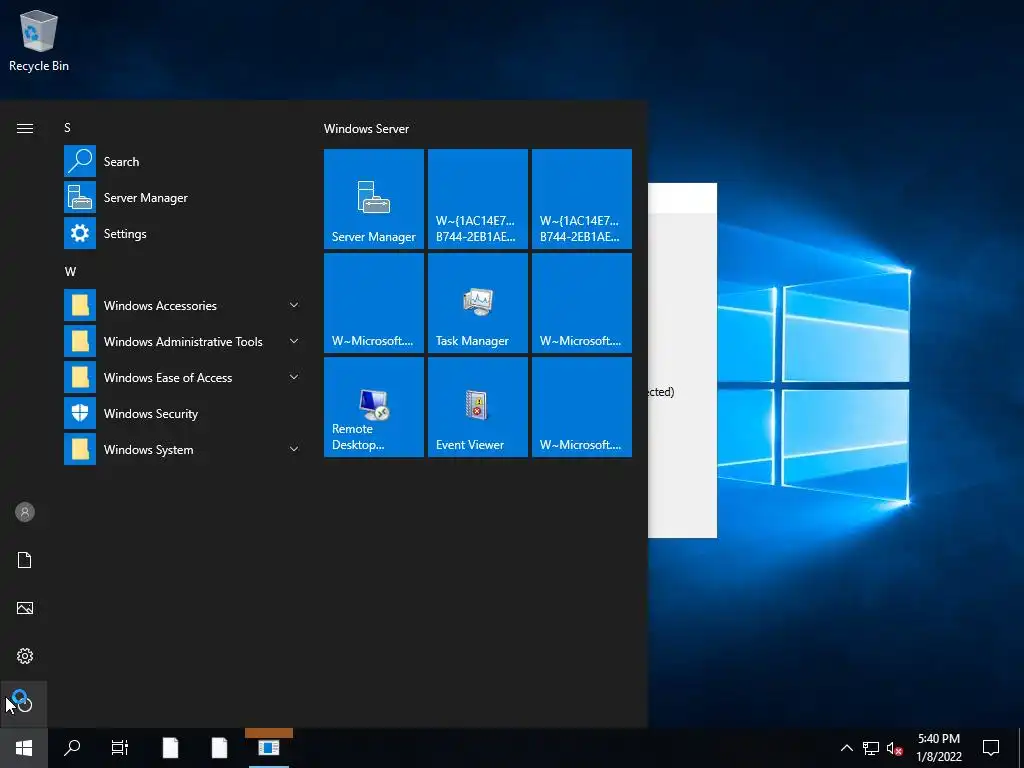1024x768 pixels.
Task: Open Settings gear in the Start rail
Action: (25, 656)
